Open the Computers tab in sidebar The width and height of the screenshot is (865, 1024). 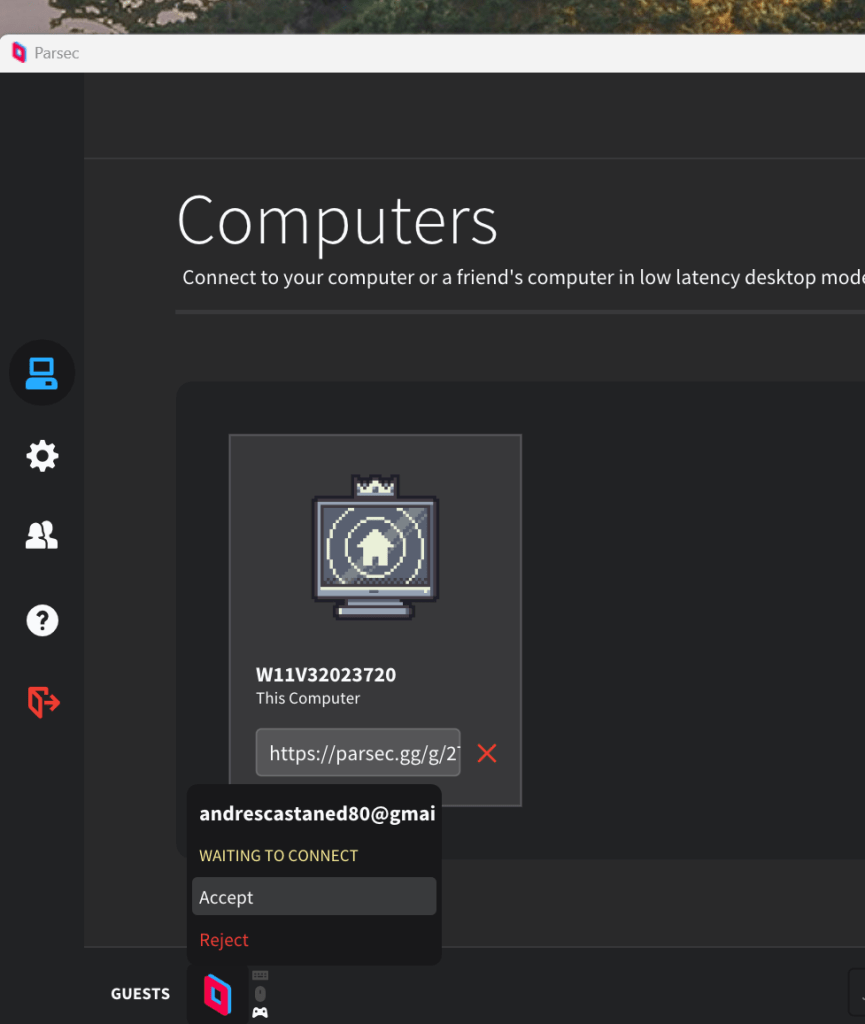point(42,373)
